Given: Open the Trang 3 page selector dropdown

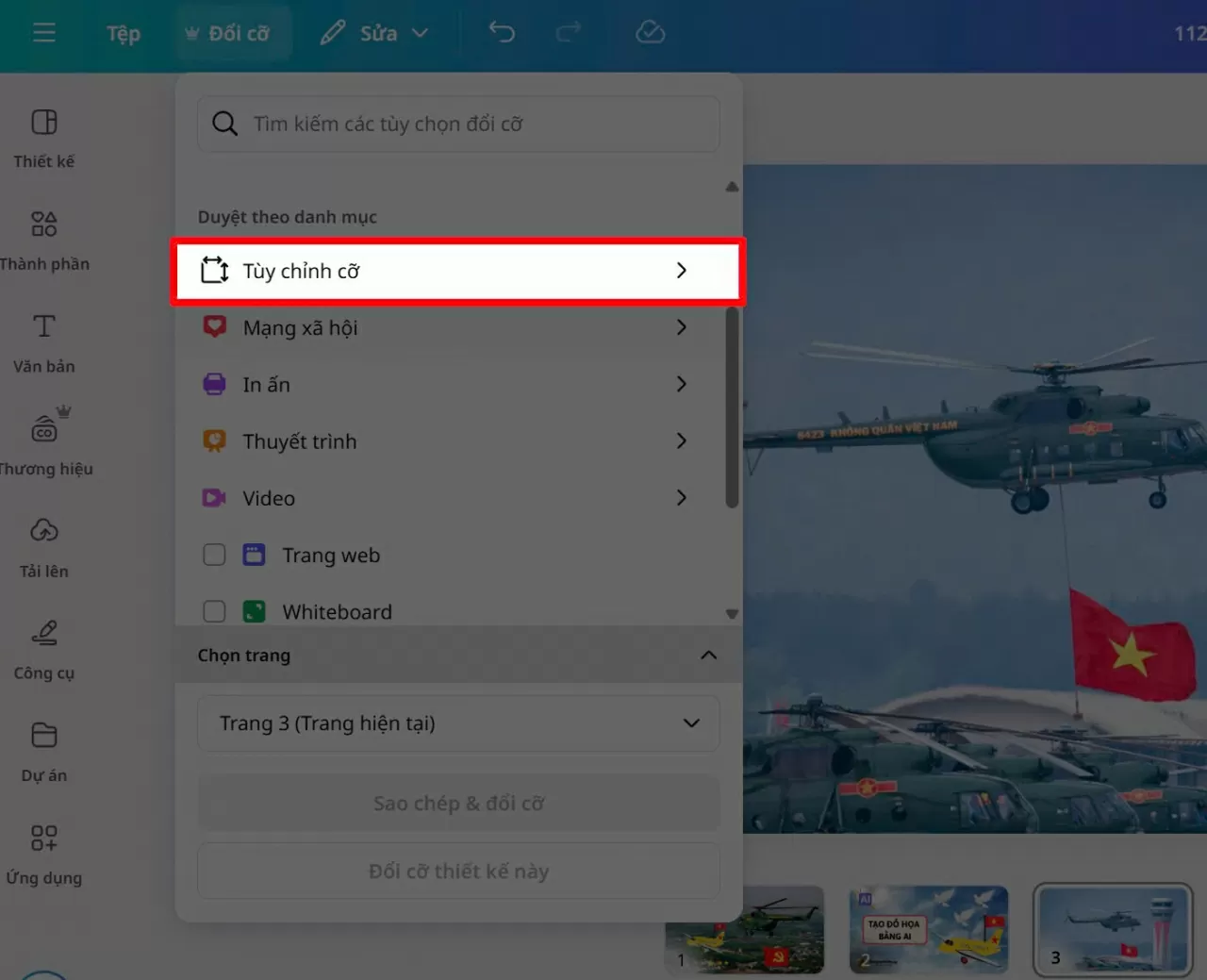Looking at the screenshot, I should (458, 723).
